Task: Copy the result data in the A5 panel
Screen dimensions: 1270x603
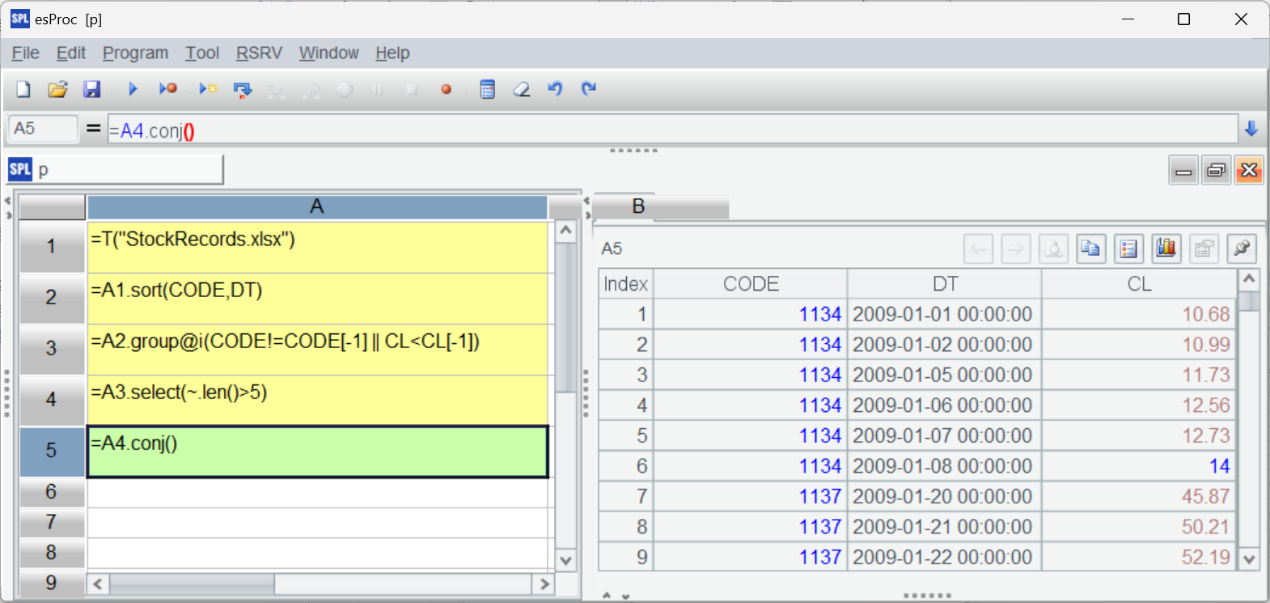Action: click(1091, 249)
